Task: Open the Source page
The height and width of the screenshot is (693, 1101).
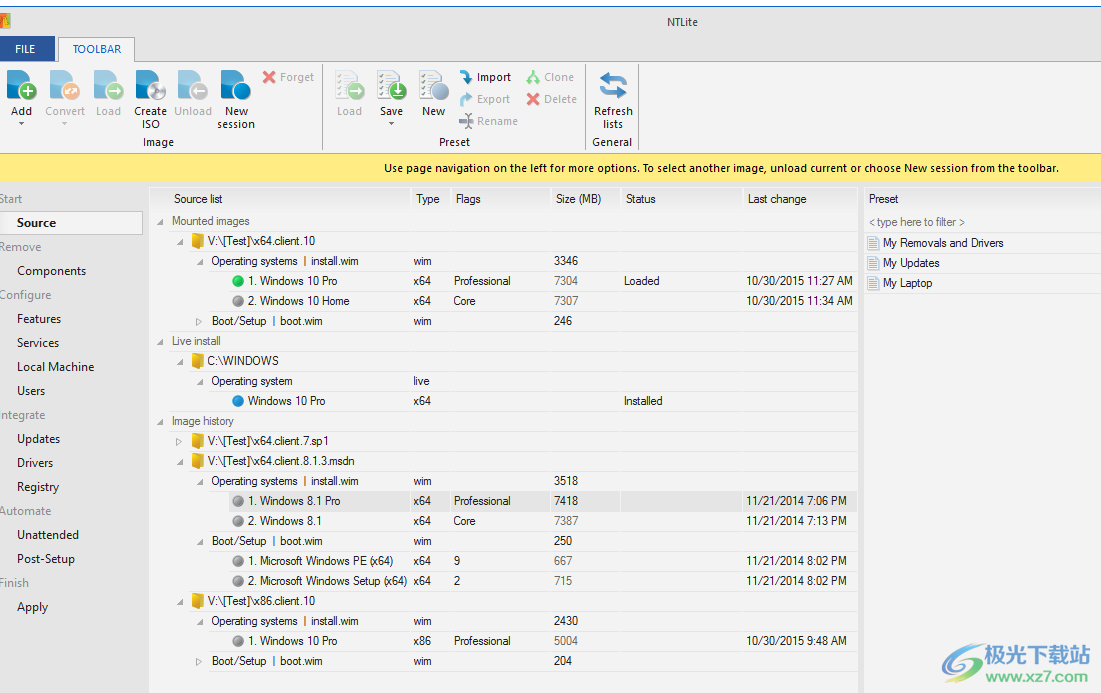Action: tap(71, 223)
